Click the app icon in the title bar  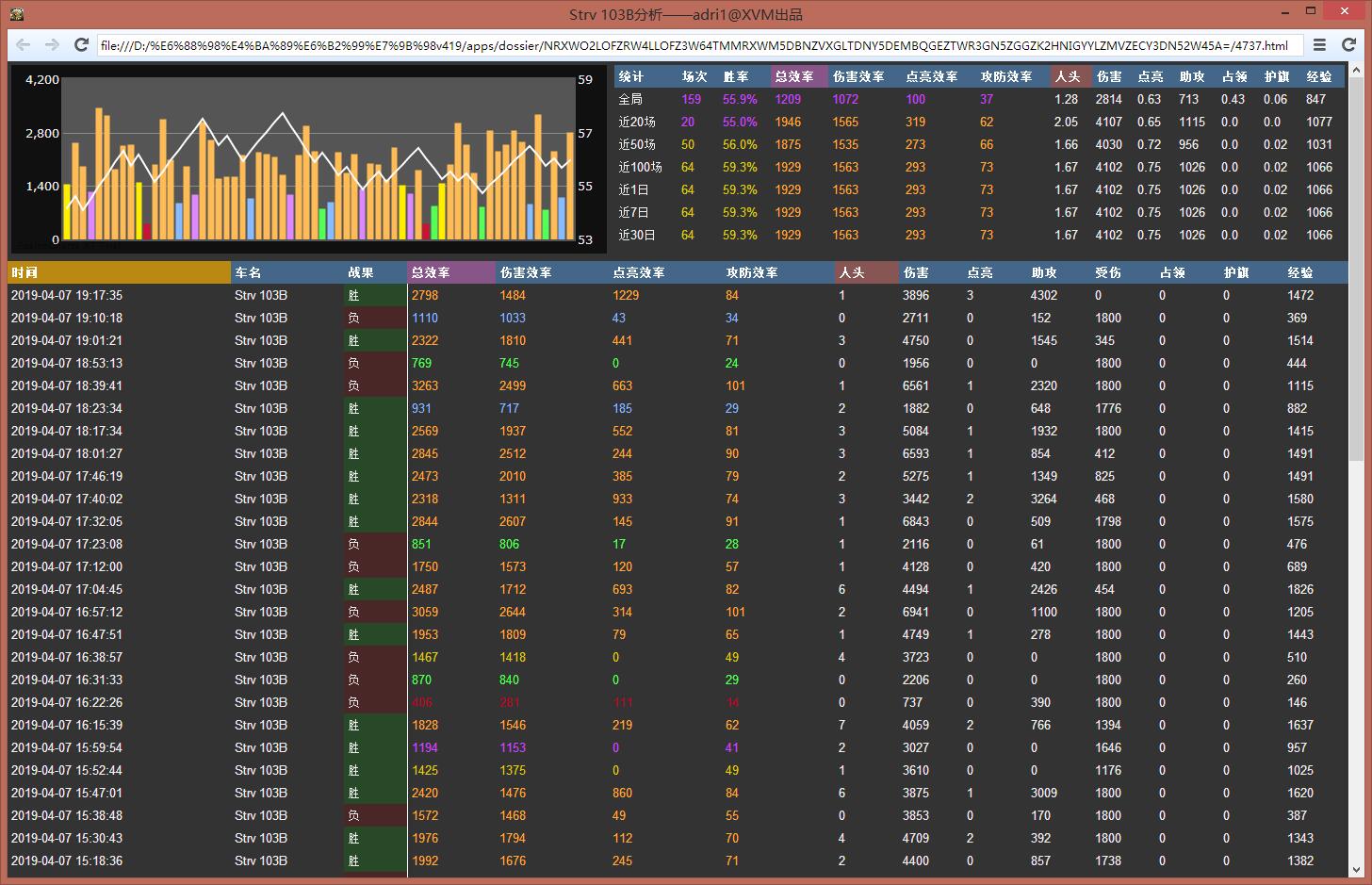pos(17,14)
